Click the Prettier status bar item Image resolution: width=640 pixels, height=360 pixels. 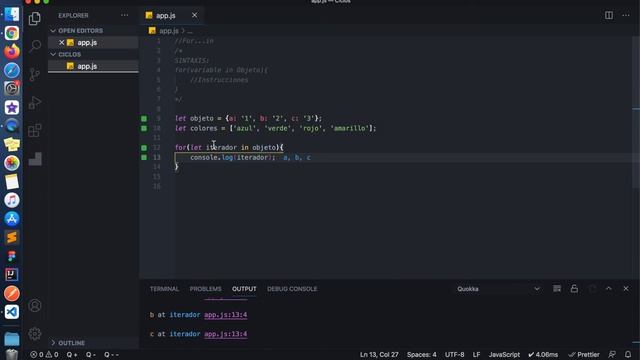[584, 354]
